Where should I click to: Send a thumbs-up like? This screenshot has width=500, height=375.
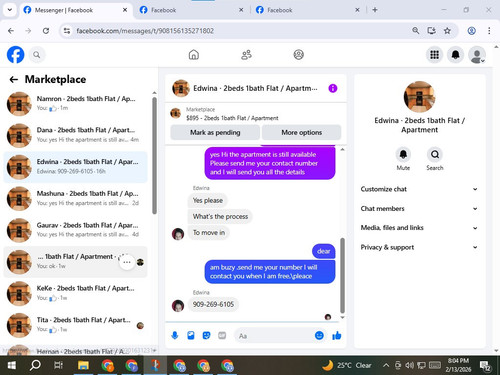(x=337, y=335)
